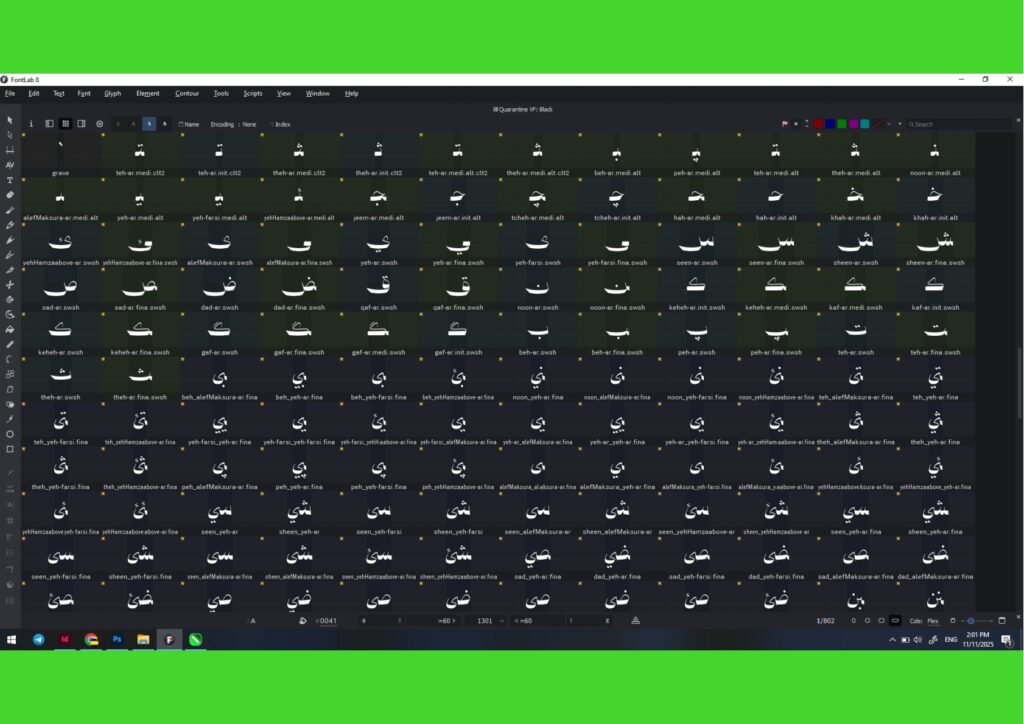Click the red flag icon
Image resolution: width=1024 pixels, height=724 pixels.
click(785, 124)
